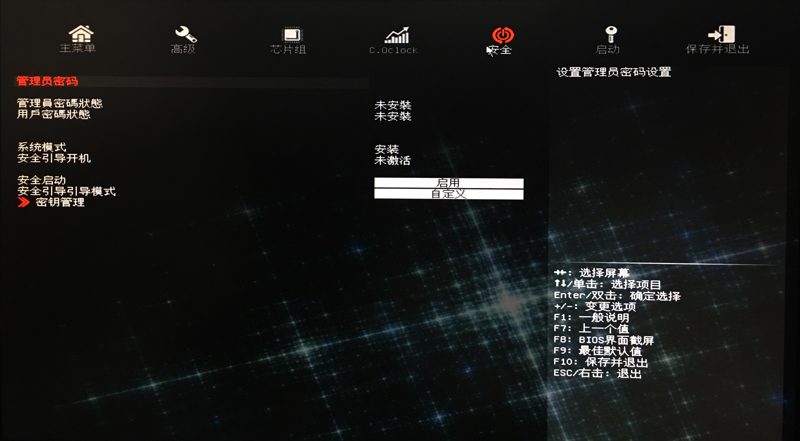The height and width of the screenshot is (441, 800).
Task: Select the 安全 power icon
Action: tap(503, 35)
